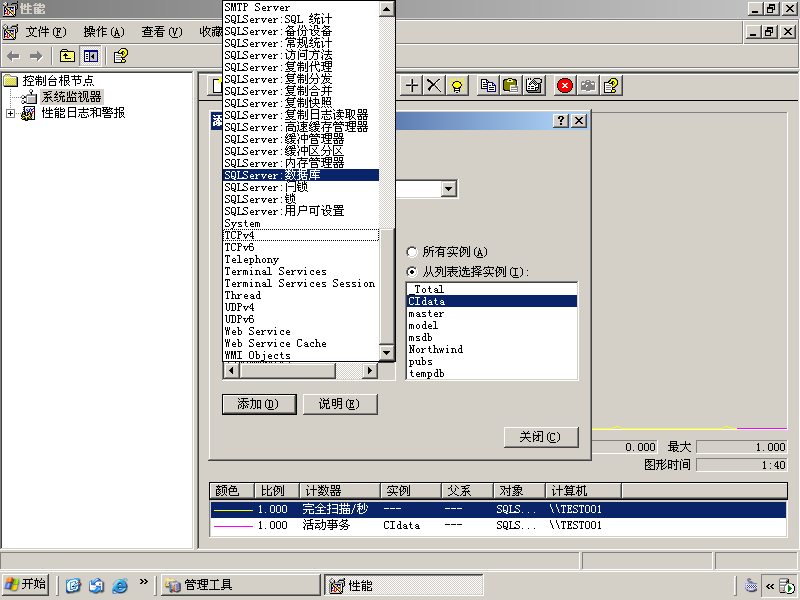Click the 开始 Start button
Image resolution: width=800 pixels, height=600 pixels.
(x=26, y=585)
